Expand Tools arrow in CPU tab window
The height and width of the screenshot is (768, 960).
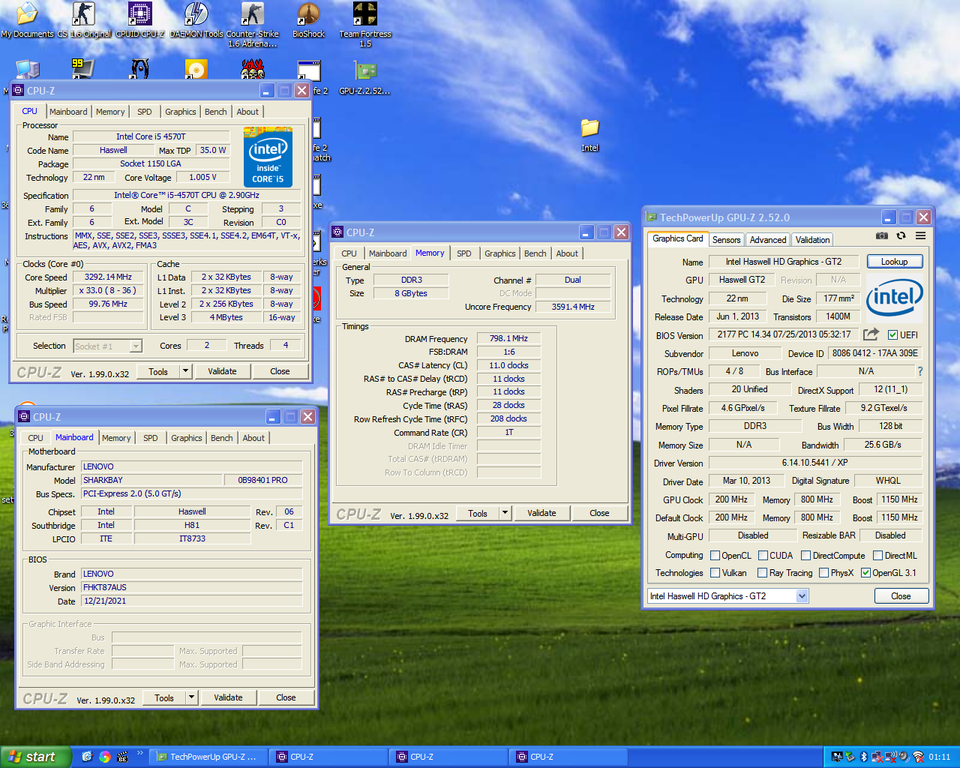pyautogui.click(x=186, y=371)
